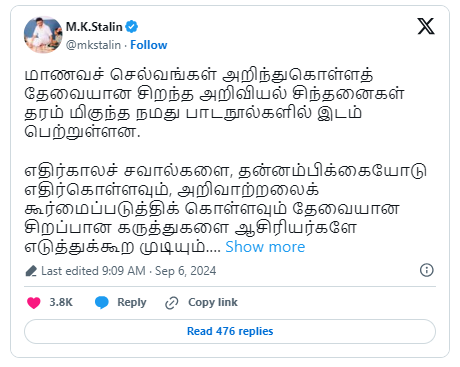
Task: Open the tweet info circle icon
Action: [427, 270]
